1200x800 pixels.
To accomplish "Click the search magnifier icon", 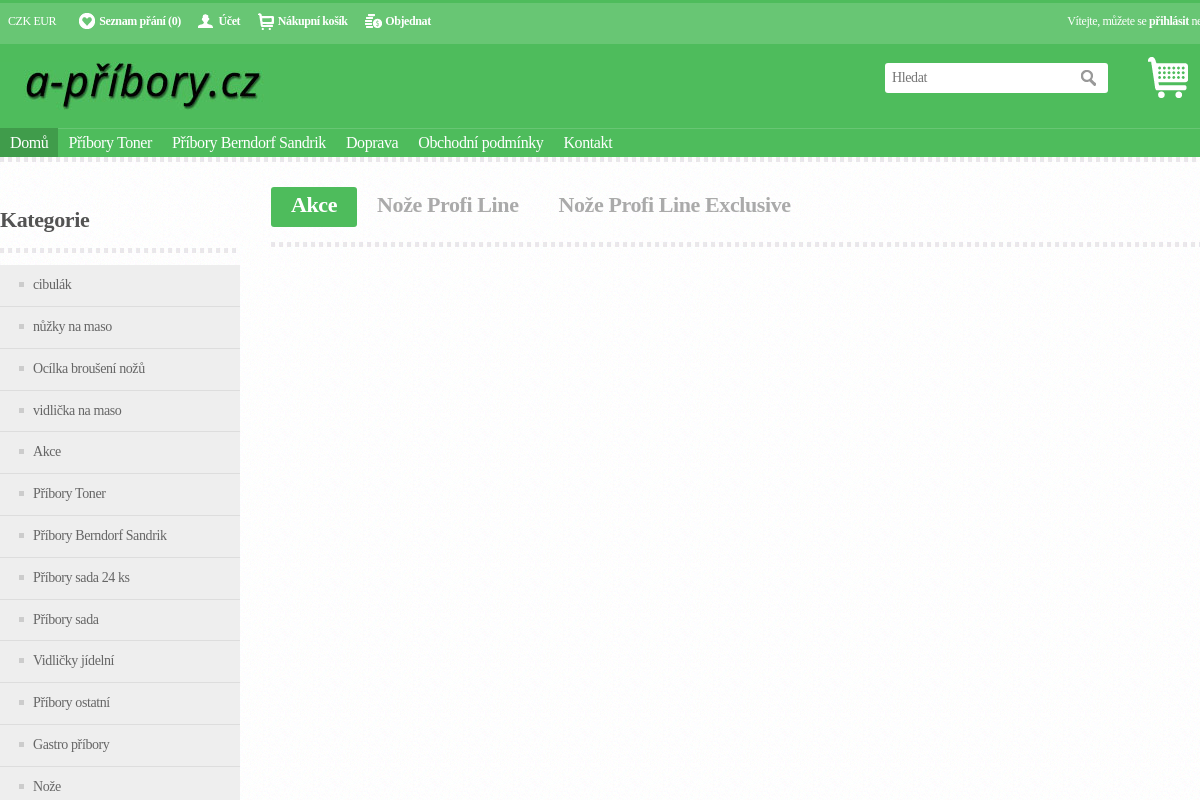I will (1088, 78).
